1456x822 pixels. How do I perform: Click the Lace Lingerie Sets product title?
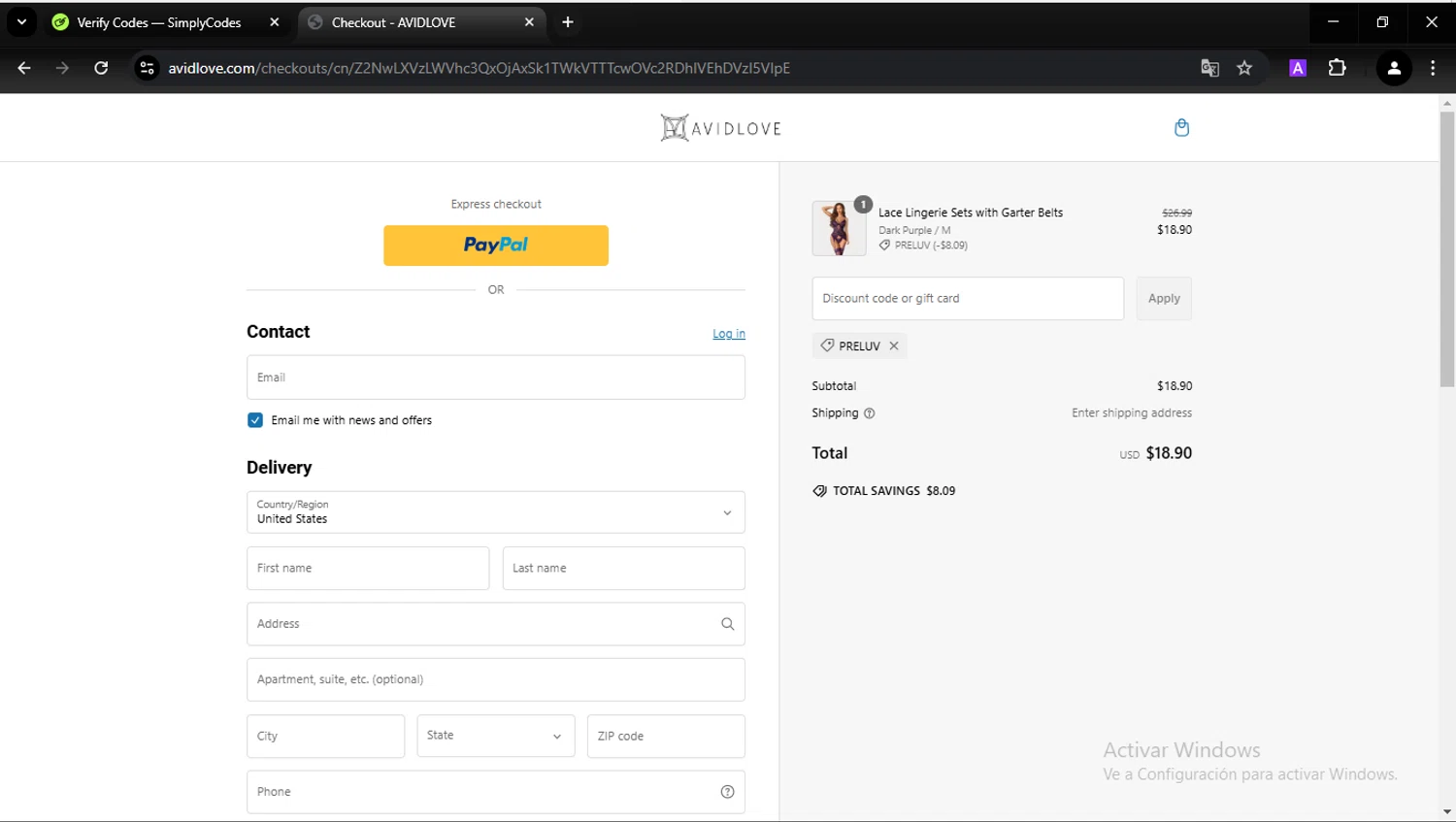pyautogui.click(x=971, y=213)
